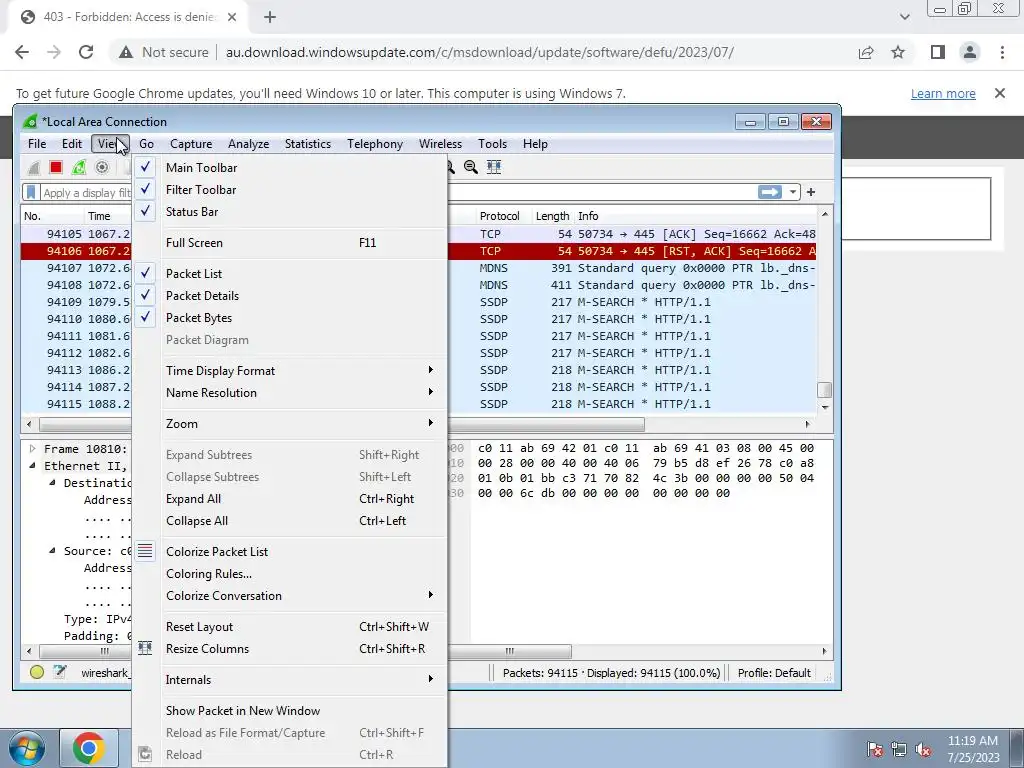Toggle Status Bar visibility

290,212
